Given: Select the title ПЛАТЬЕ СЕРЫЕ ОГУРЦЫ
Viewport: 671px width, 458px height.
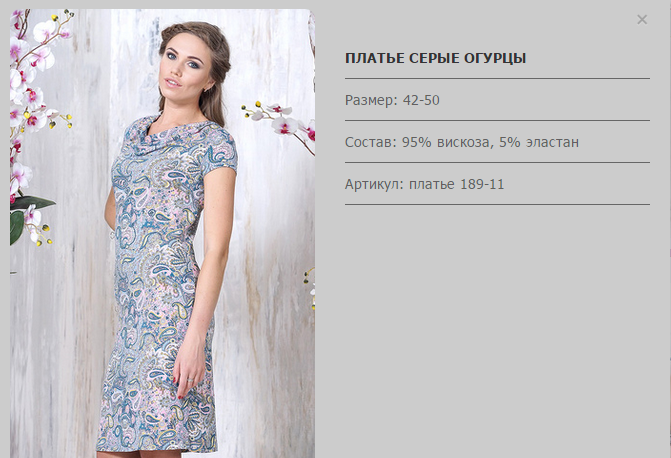Looking at the screenshot, I should (435, 58).
